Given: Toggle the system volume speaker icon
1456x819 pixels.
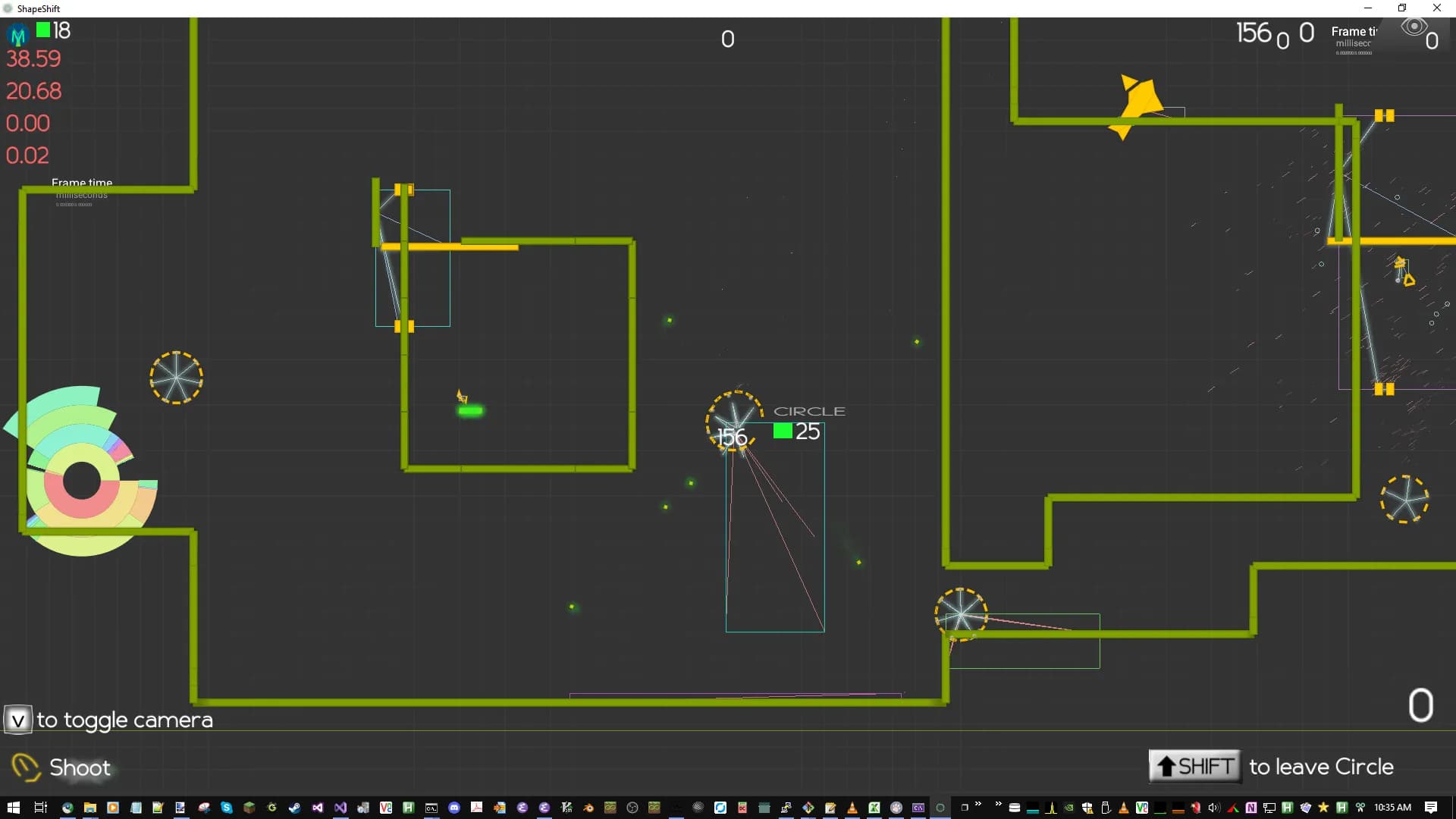Looking at the screenshot, I should pyautogui.click(x=1213, y=808).
